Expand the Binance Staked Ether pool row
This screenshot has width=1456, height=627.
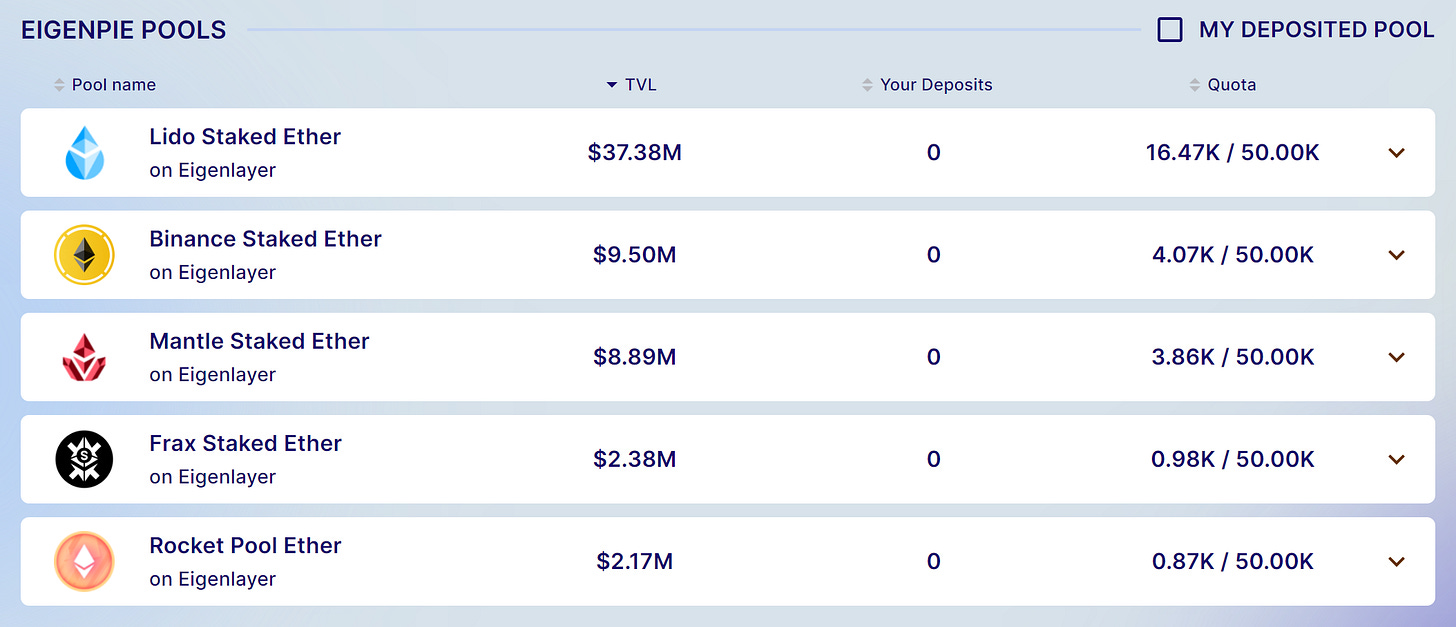click(1397, 255)
